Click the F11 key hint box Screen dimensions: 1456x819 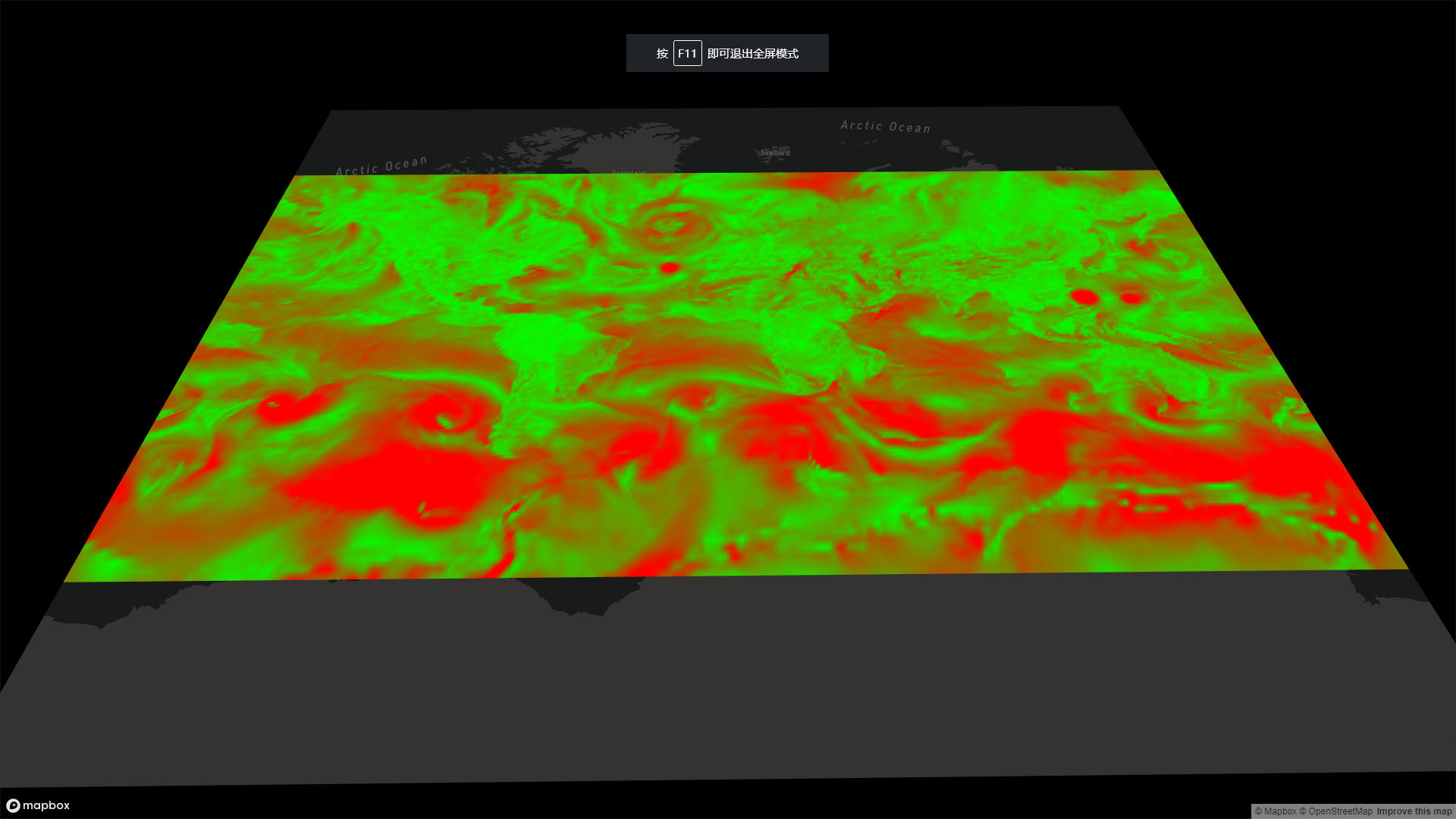[x=687, y=53]
